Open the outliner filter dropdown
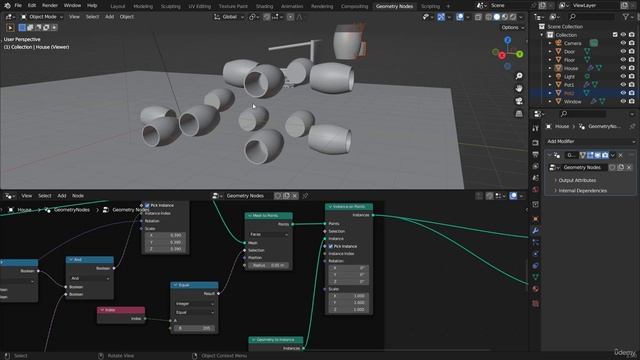The width and height of the screenshot is (640, 360). [627, 17]
